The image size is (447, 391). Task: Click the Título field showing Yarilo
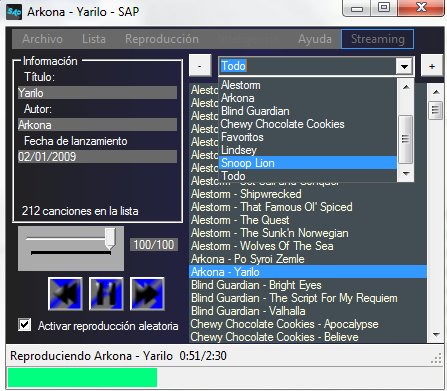tap(97, 93)
